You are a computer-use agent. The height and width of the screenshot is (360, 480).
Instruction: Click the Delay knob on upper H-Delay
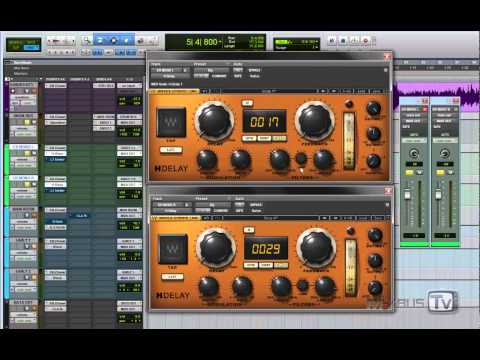[214, 121]
